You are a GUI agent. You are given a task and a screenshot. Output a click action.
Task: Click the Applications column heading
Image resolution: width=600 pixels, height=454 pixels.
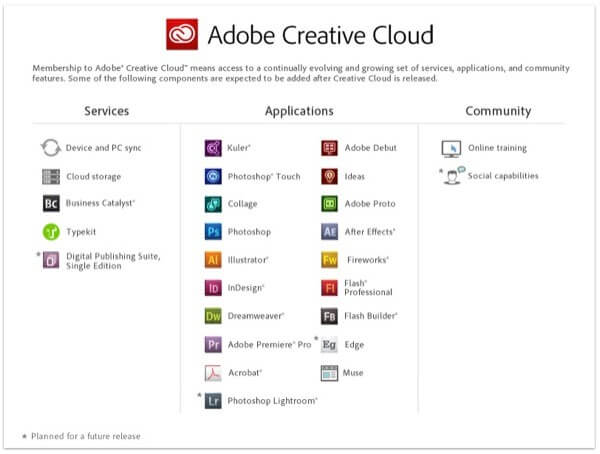pos(299,111)
